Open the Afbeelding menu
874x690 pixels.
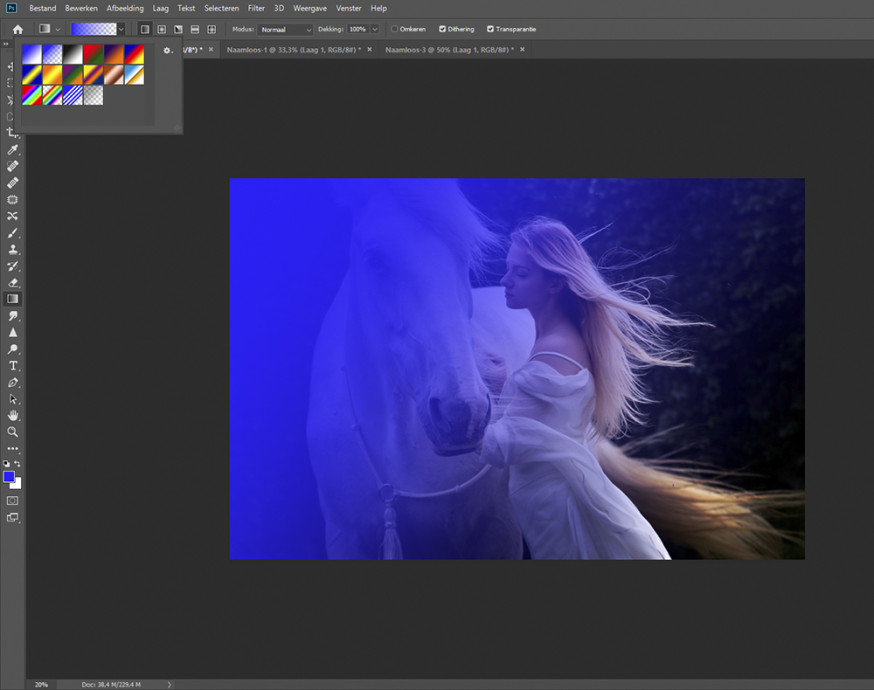(125, 8)
